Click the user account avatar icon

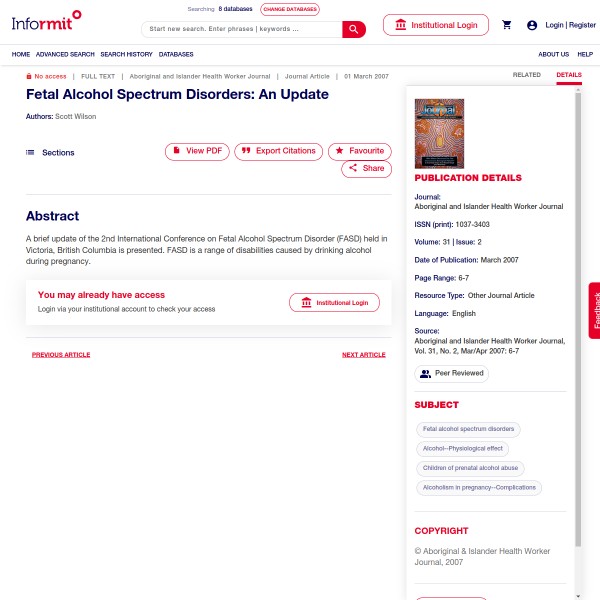click(x=532, y=25)
